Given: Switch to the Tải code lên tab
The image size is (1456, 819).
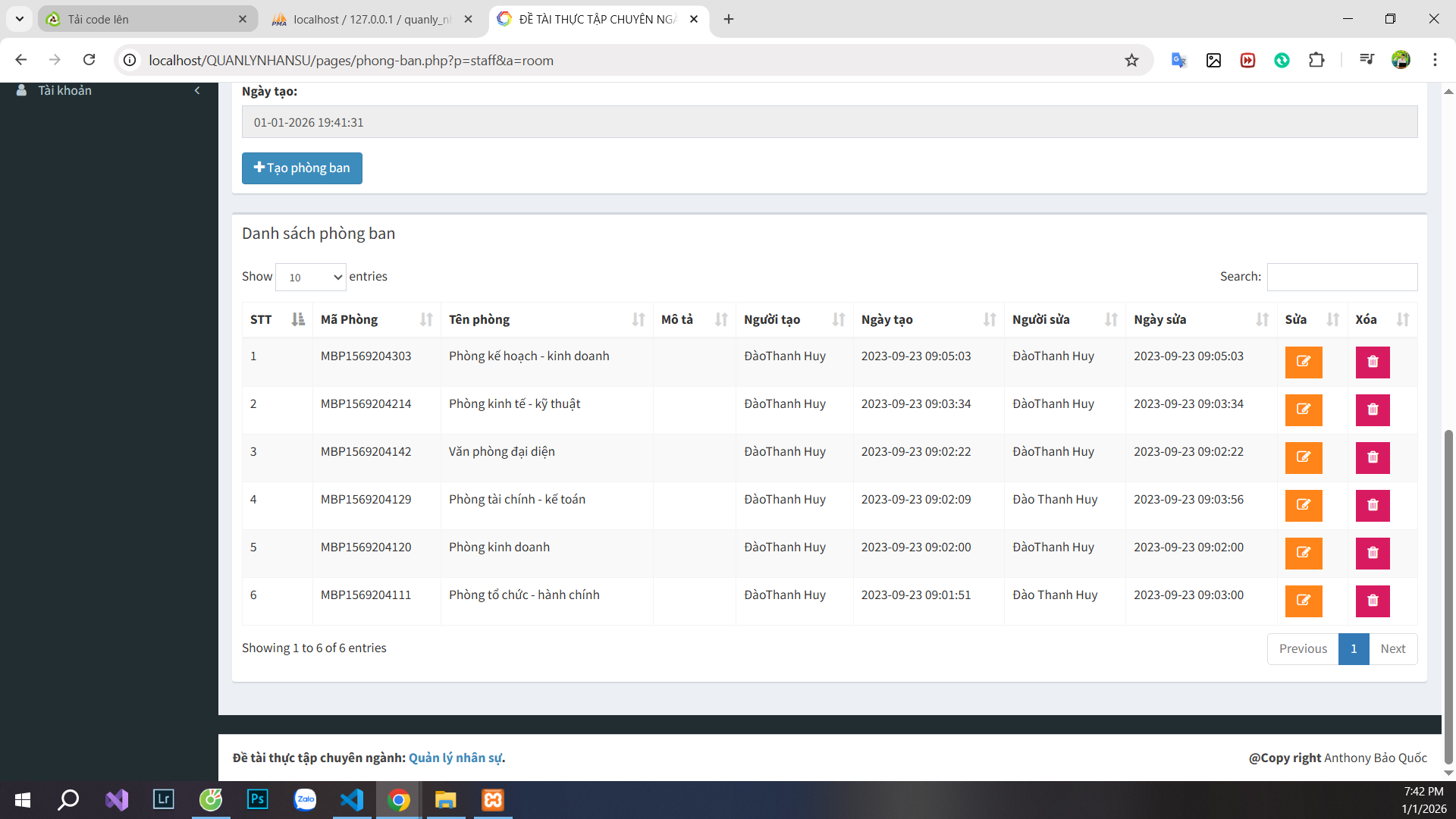Looking at the screenshot, I should (148, 19).
